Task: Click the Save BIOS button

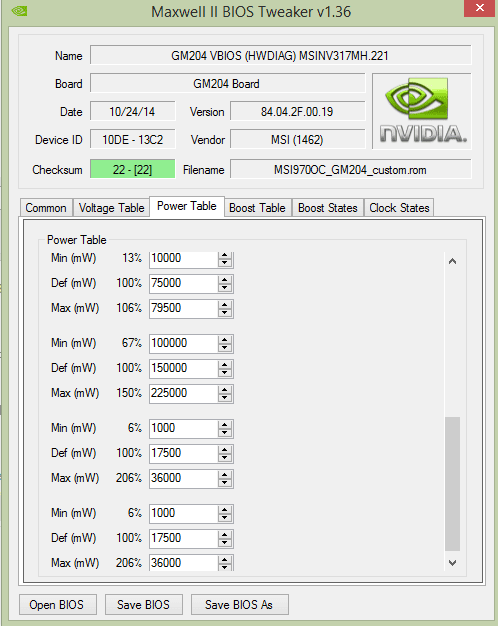Action: 144,604
